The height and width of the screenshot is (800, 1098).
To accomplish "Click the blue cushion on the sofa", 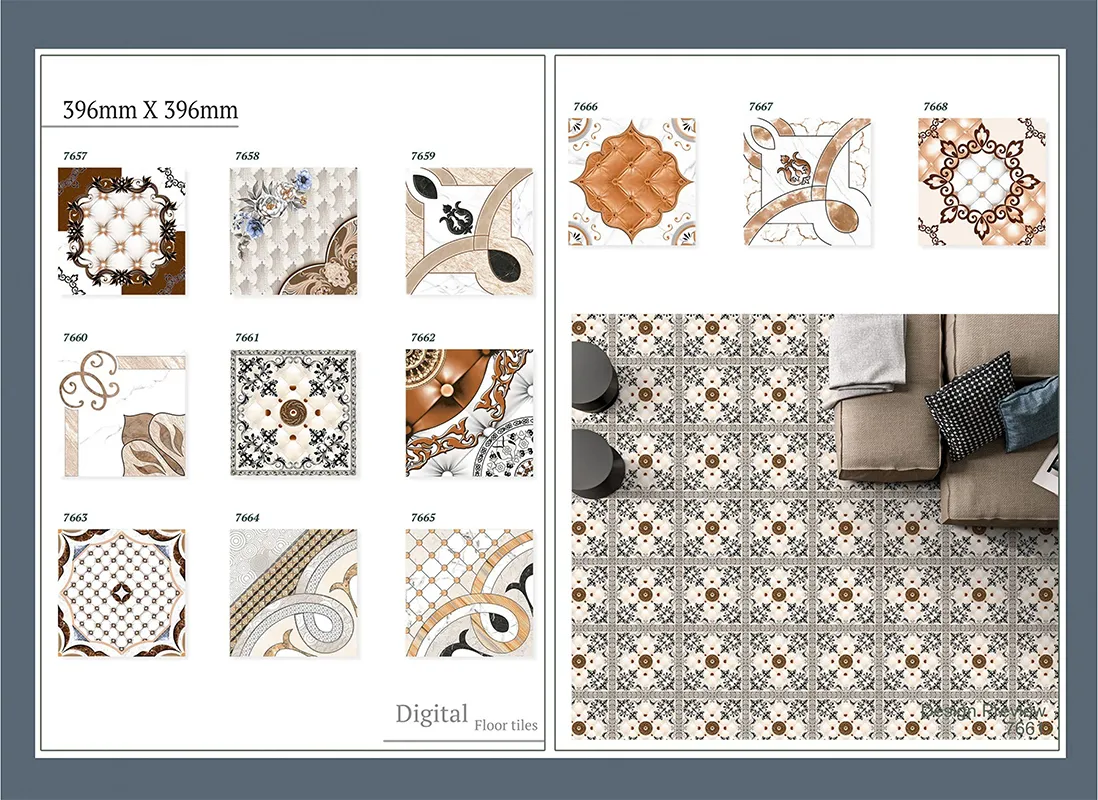I will pyautogui.click(x=1030, y=412).
